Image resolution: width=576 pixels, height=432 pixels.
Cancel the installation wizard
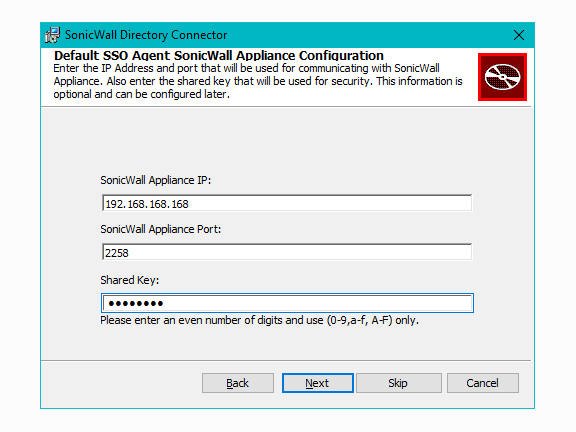tap(483, 383)
